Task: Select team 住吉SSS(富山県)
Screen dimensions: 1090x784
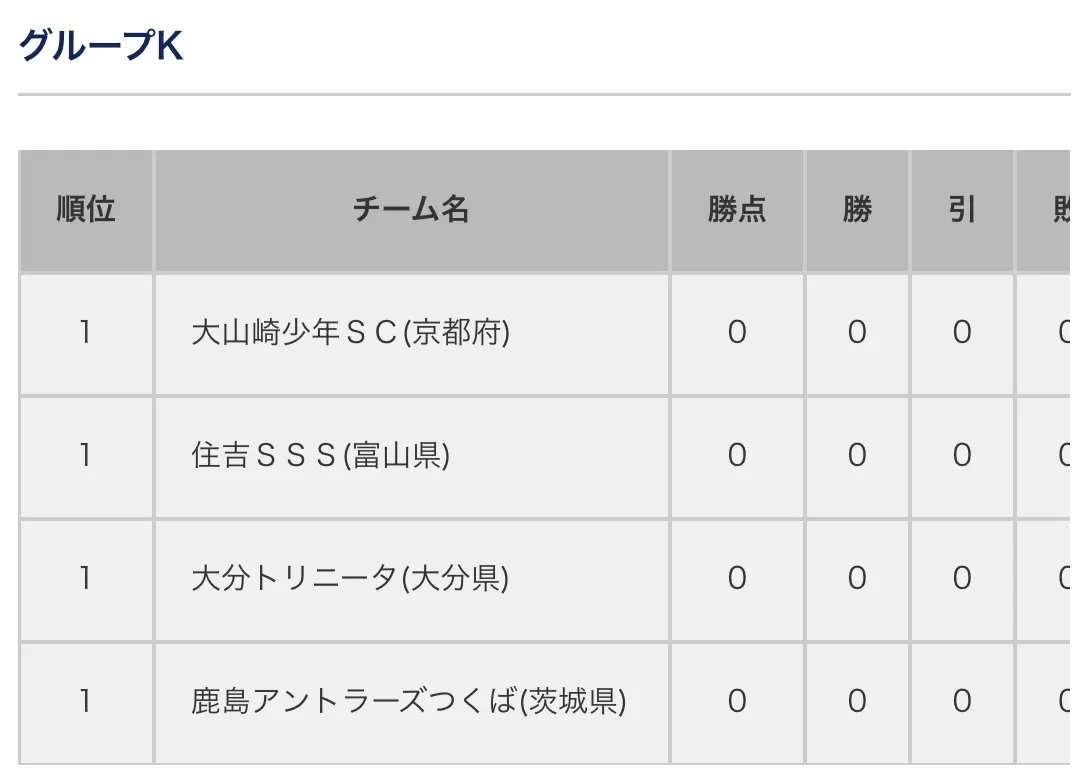Action: tap(320, 456)
